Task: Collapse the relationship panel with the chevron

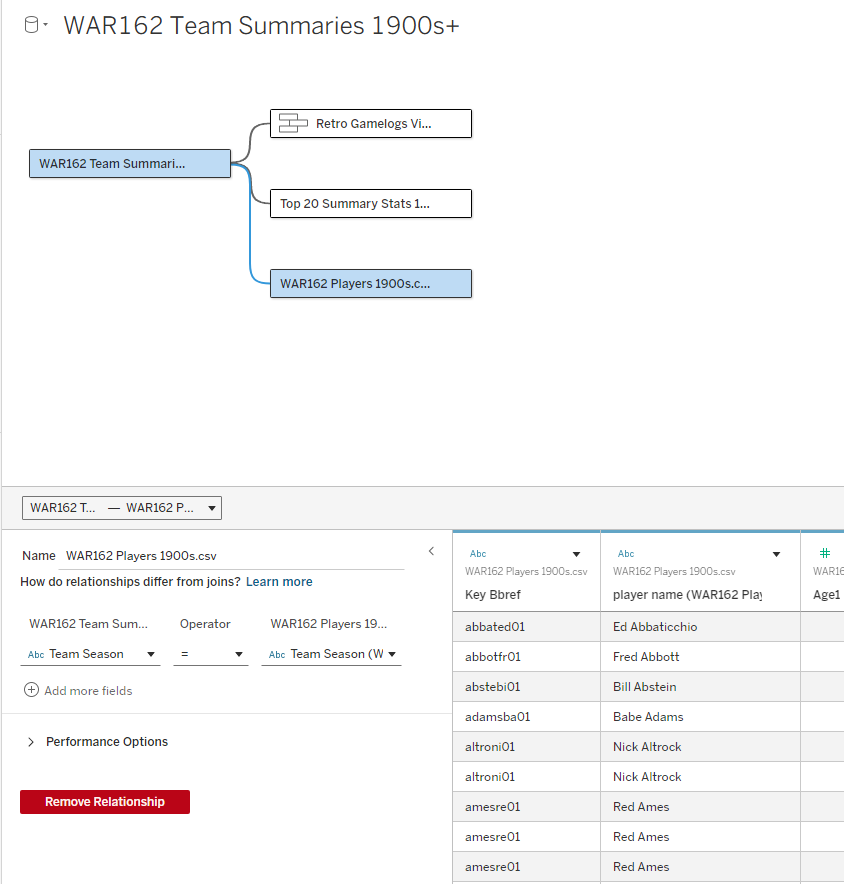Action: (431, 551)
